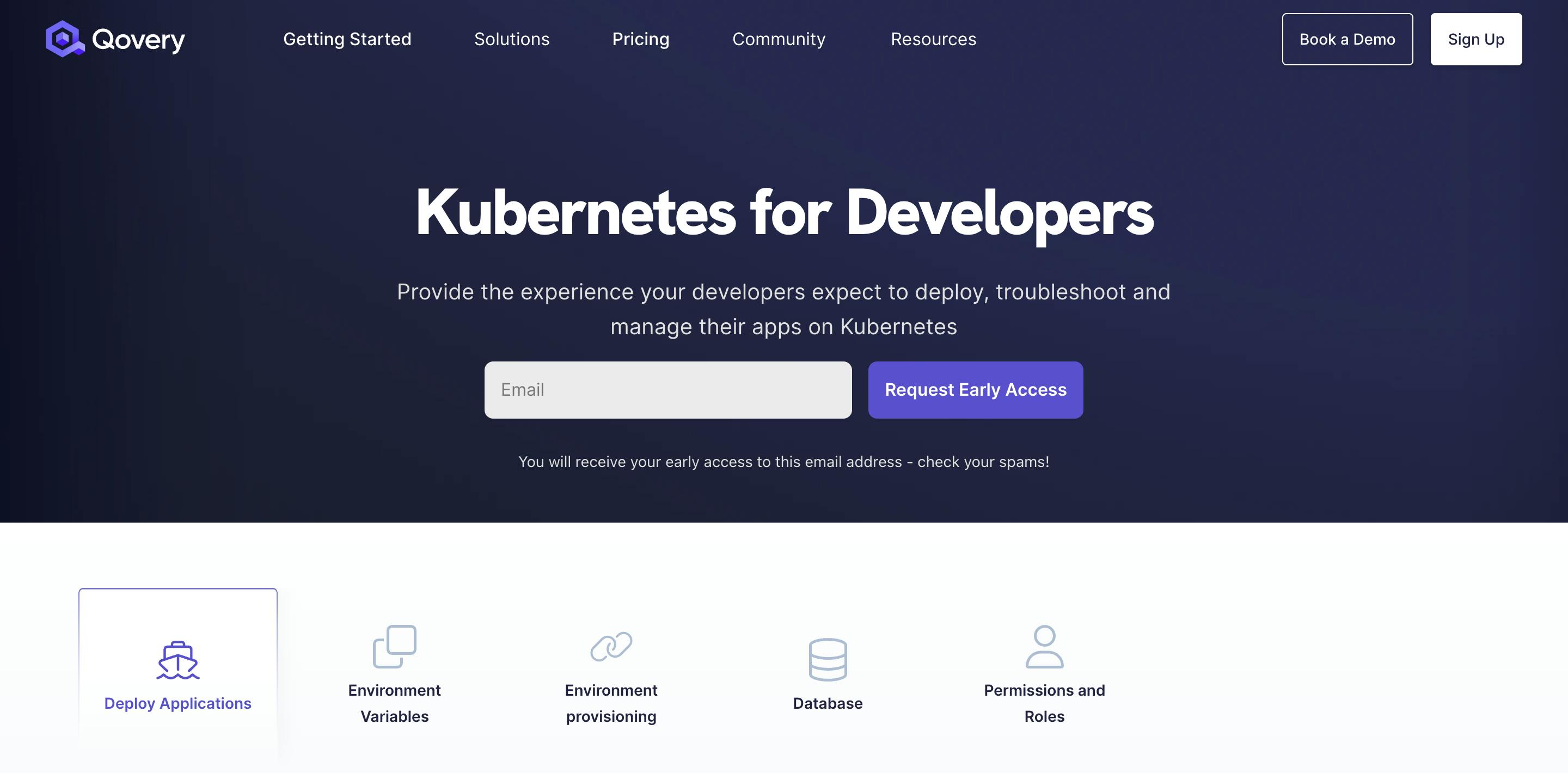Click the Database cylinder icon
Viewport: 1568px width, 773px height.
coord(827,659)
